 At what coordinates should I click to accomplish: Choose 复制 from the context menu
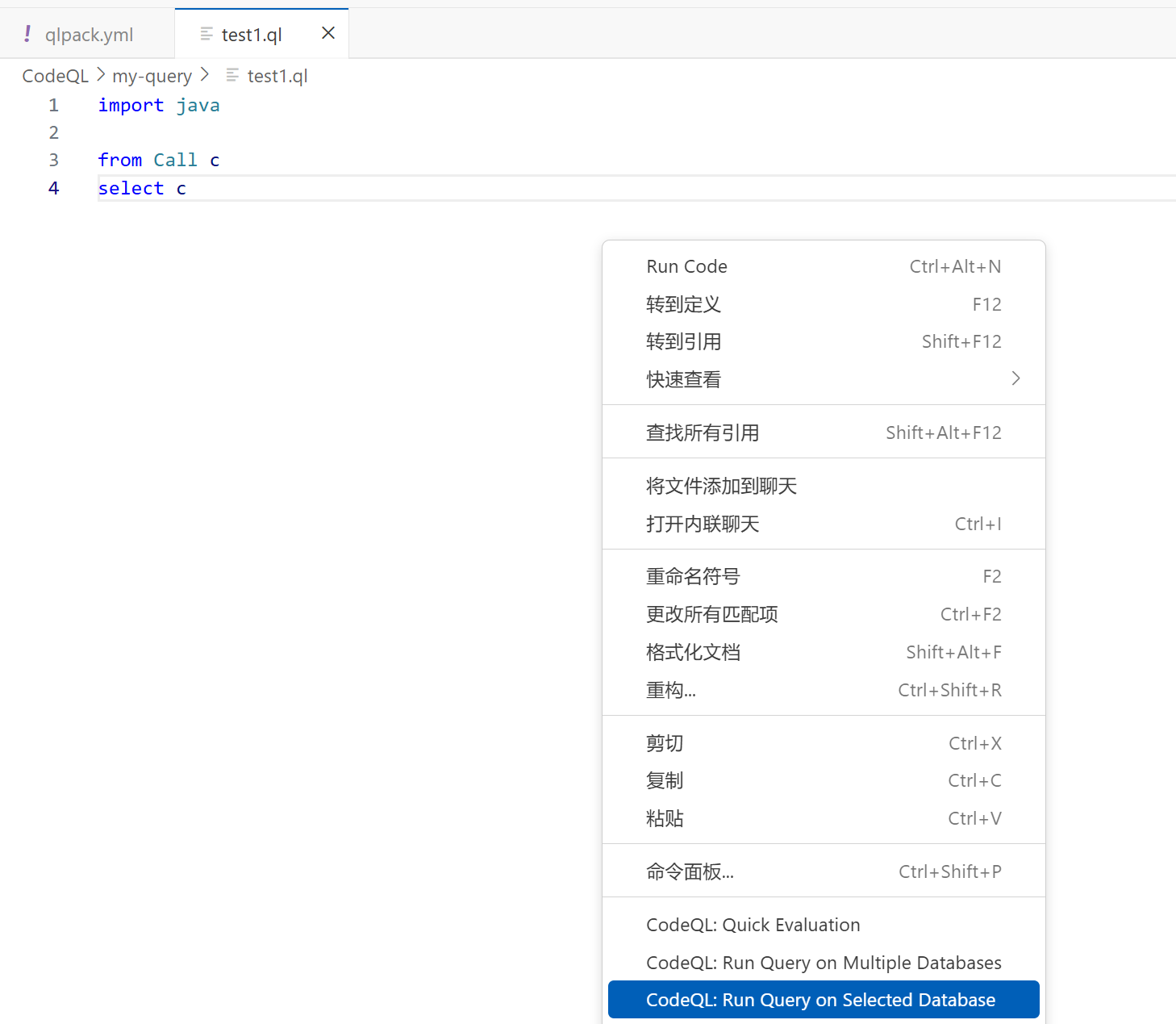665,780
